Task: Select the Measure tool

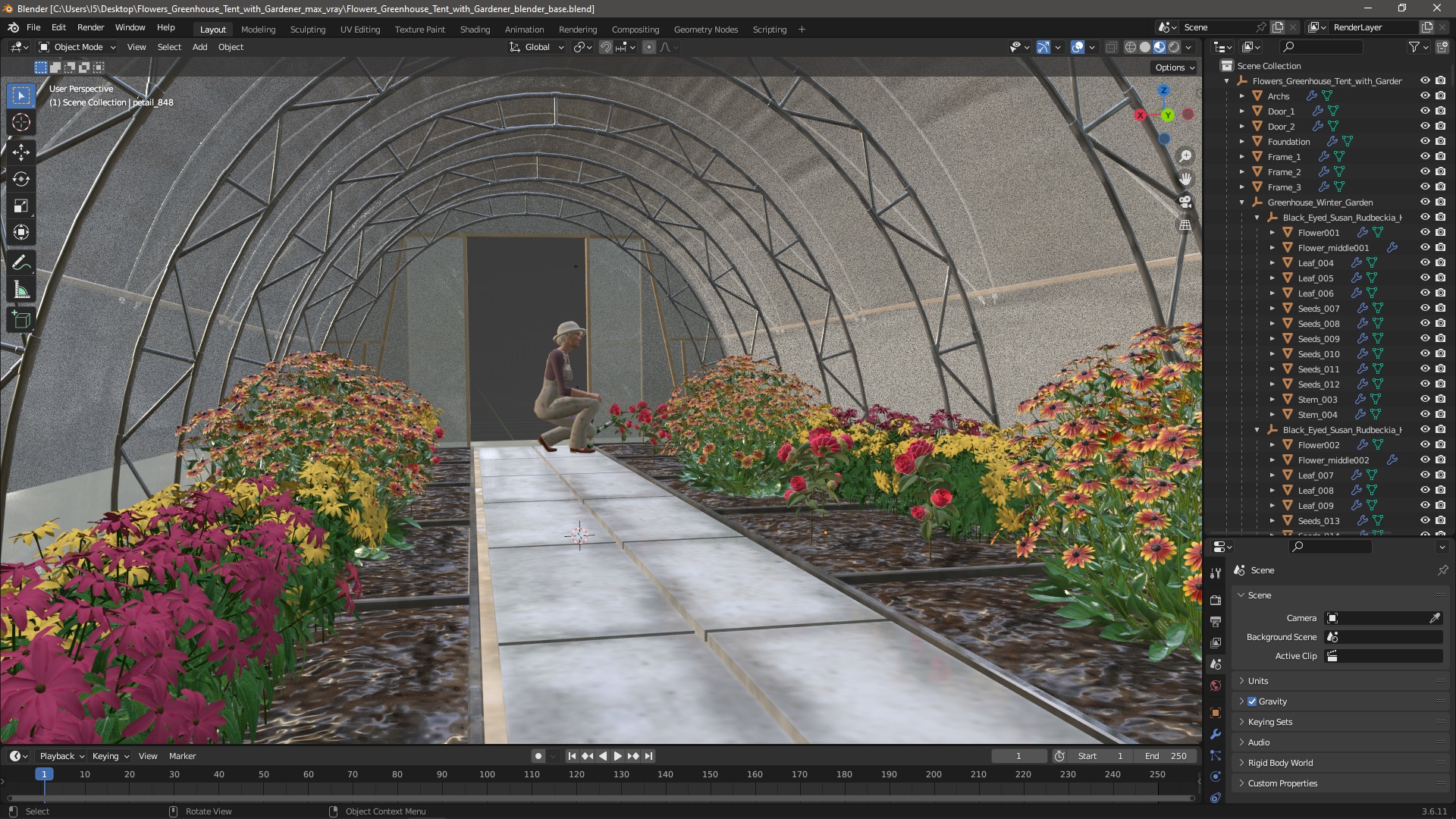Action: [21, 290]
